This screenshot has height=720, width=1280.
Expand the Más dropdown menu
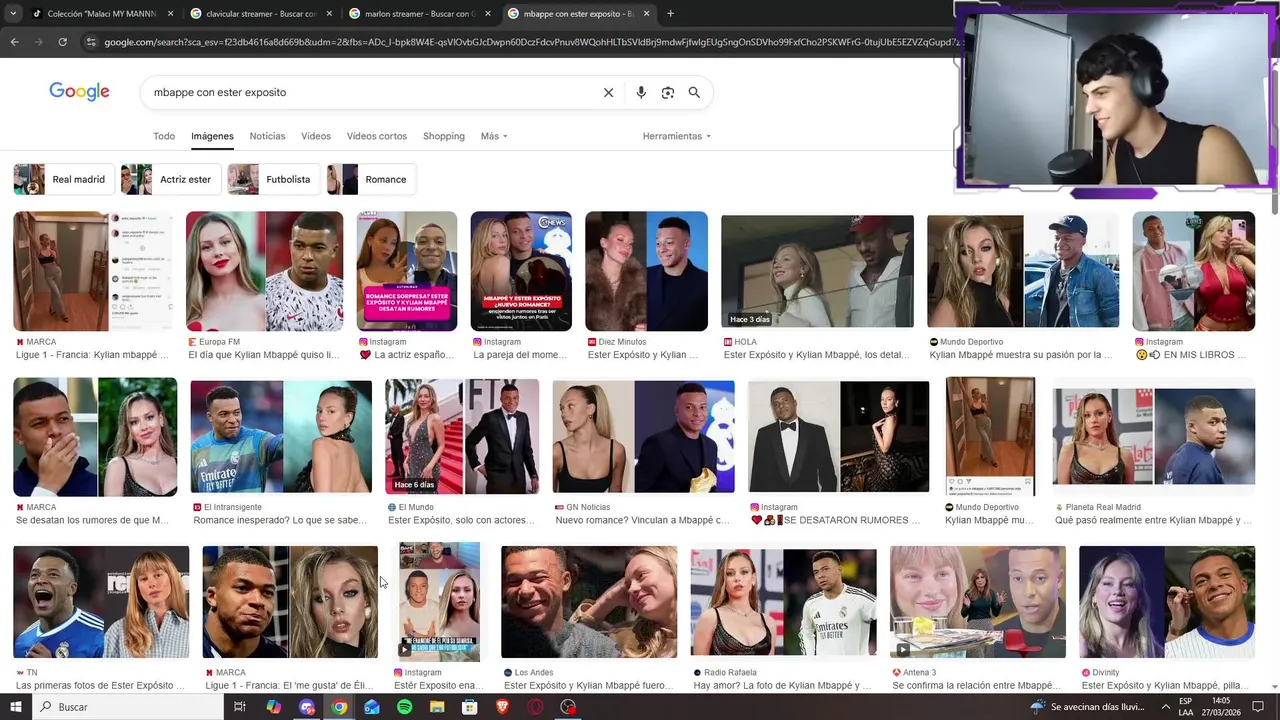tap(494, 136)
